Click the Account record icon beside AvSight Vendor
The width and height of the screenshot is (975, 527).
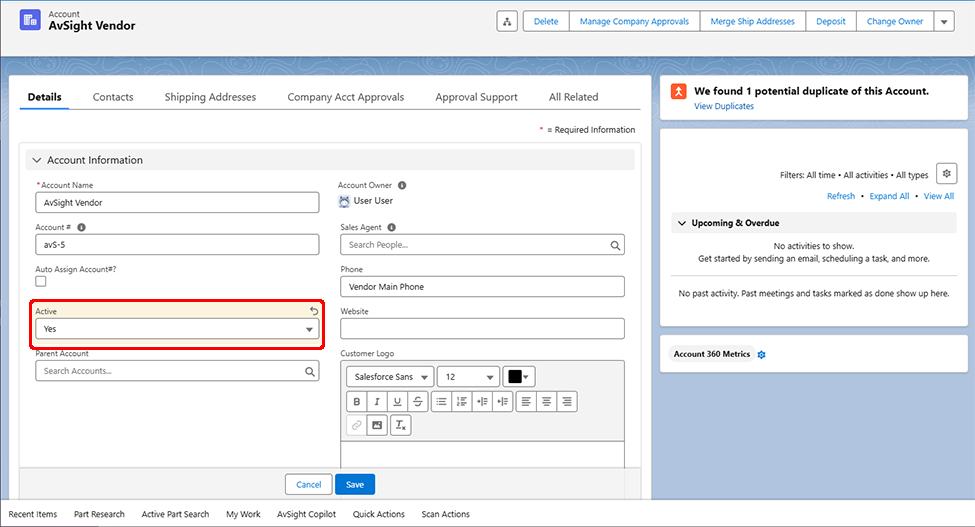30,20
